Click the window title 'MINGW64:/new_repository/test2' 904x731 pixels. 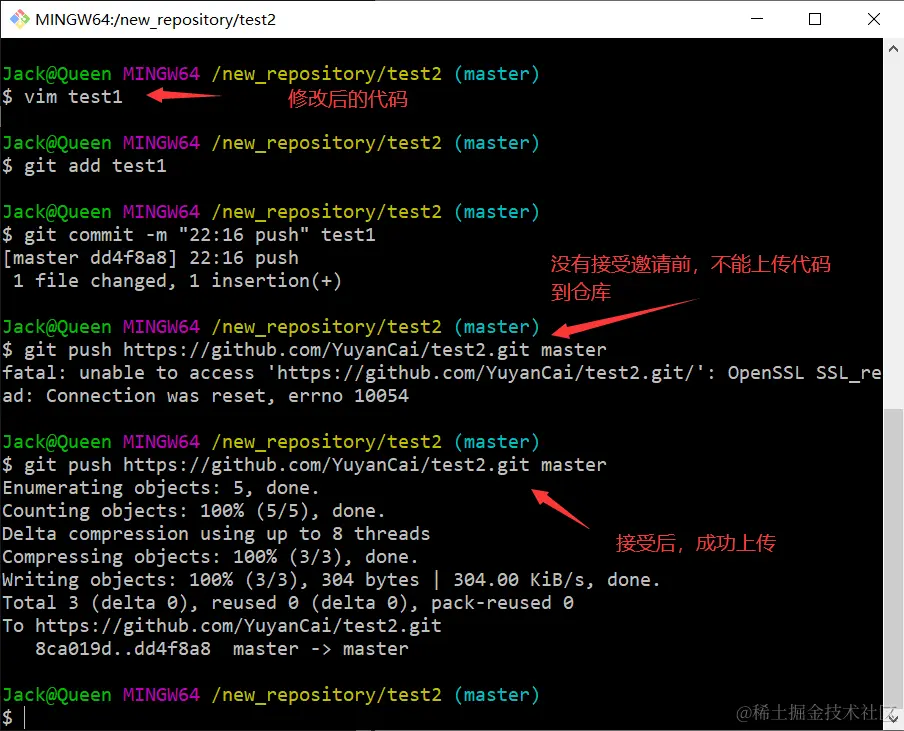tap(155, 20)
